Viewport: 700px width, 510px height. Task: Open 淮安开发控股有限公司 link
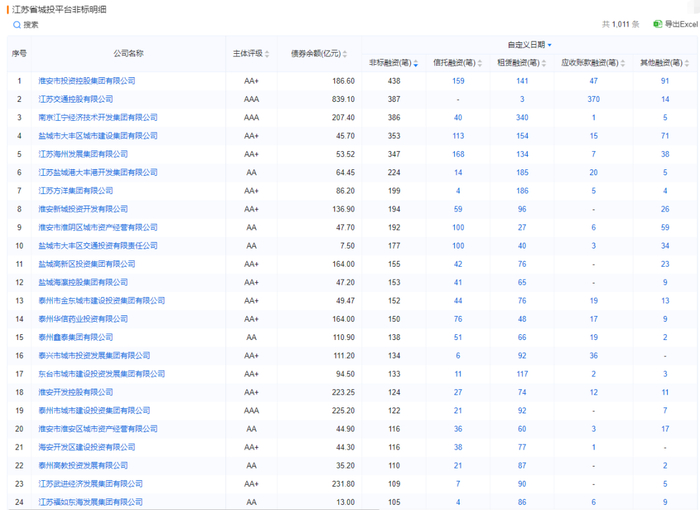[x=75, y=392]
